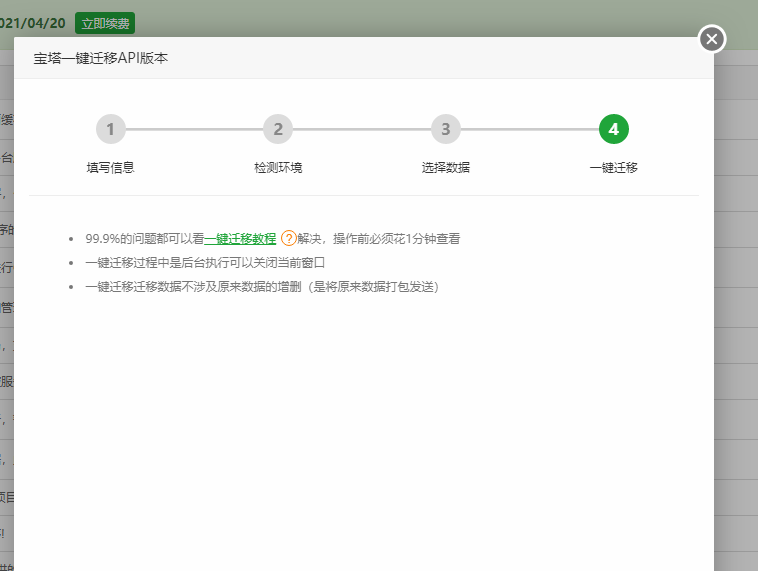Click the dialog title 宝塔一键迁移API版本
The image size is (758, 571).
[101, 58]
